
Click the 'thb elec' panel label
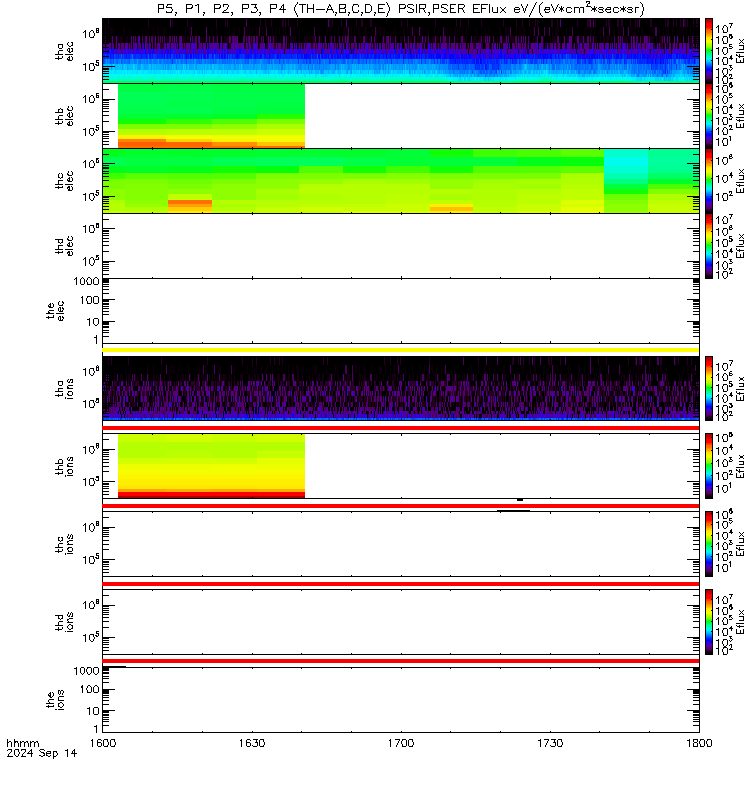coord(64,116)
